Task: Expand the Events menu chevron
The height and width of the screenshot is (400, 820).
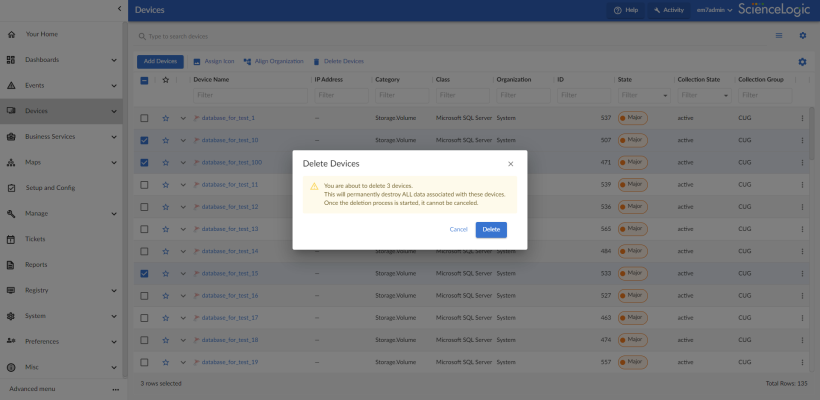Action: pyautogui.click(x=114, y=86)
